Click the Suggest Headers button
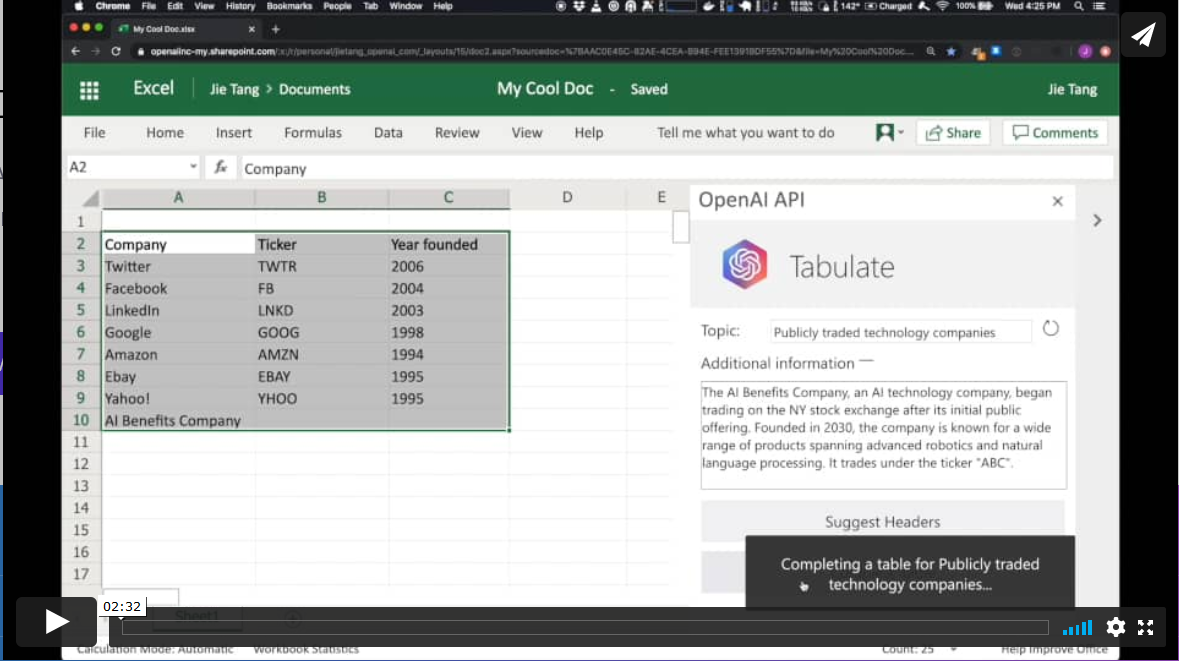1179x661 pixels. pyautogui.click(x=883, y=521)
